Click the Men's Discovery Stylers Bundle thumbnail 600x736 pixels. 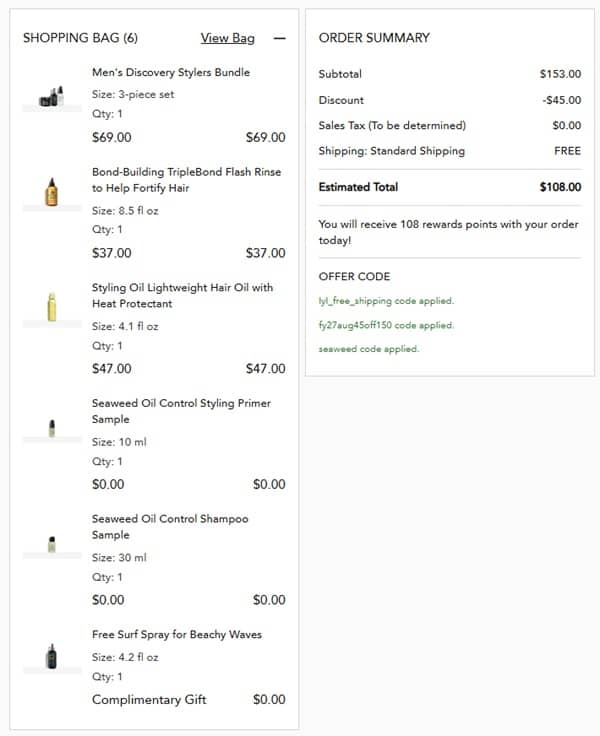coord(52,96)
